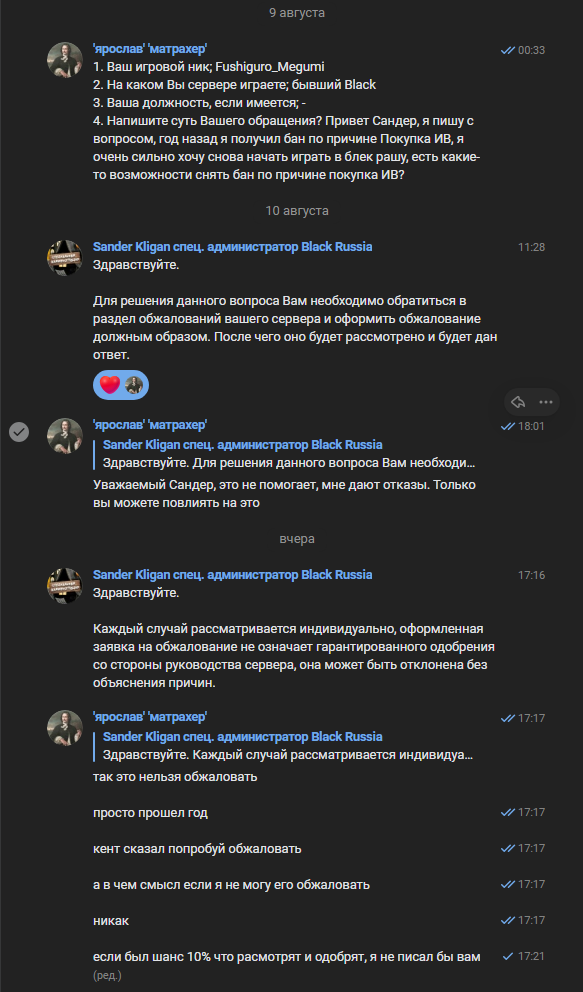583x992 pixels.
Task: Open Sander Kligan's avatar on the 17:16 message
Action: coord(65,585)
